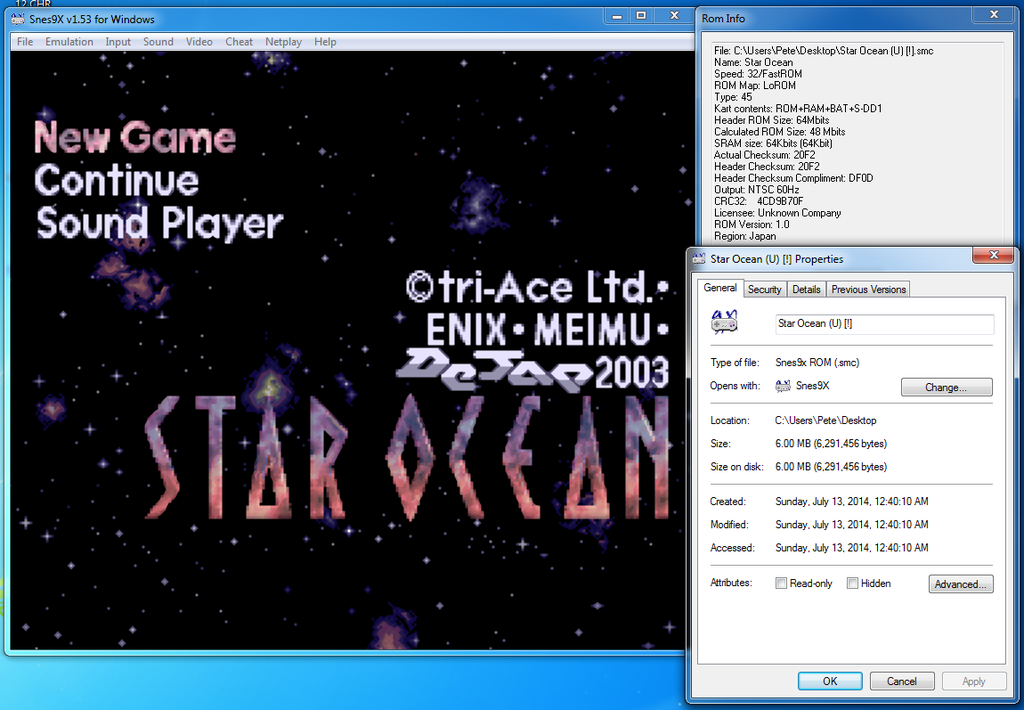Switch to the Security tab
1024x710 pixels.
(764, 289)
